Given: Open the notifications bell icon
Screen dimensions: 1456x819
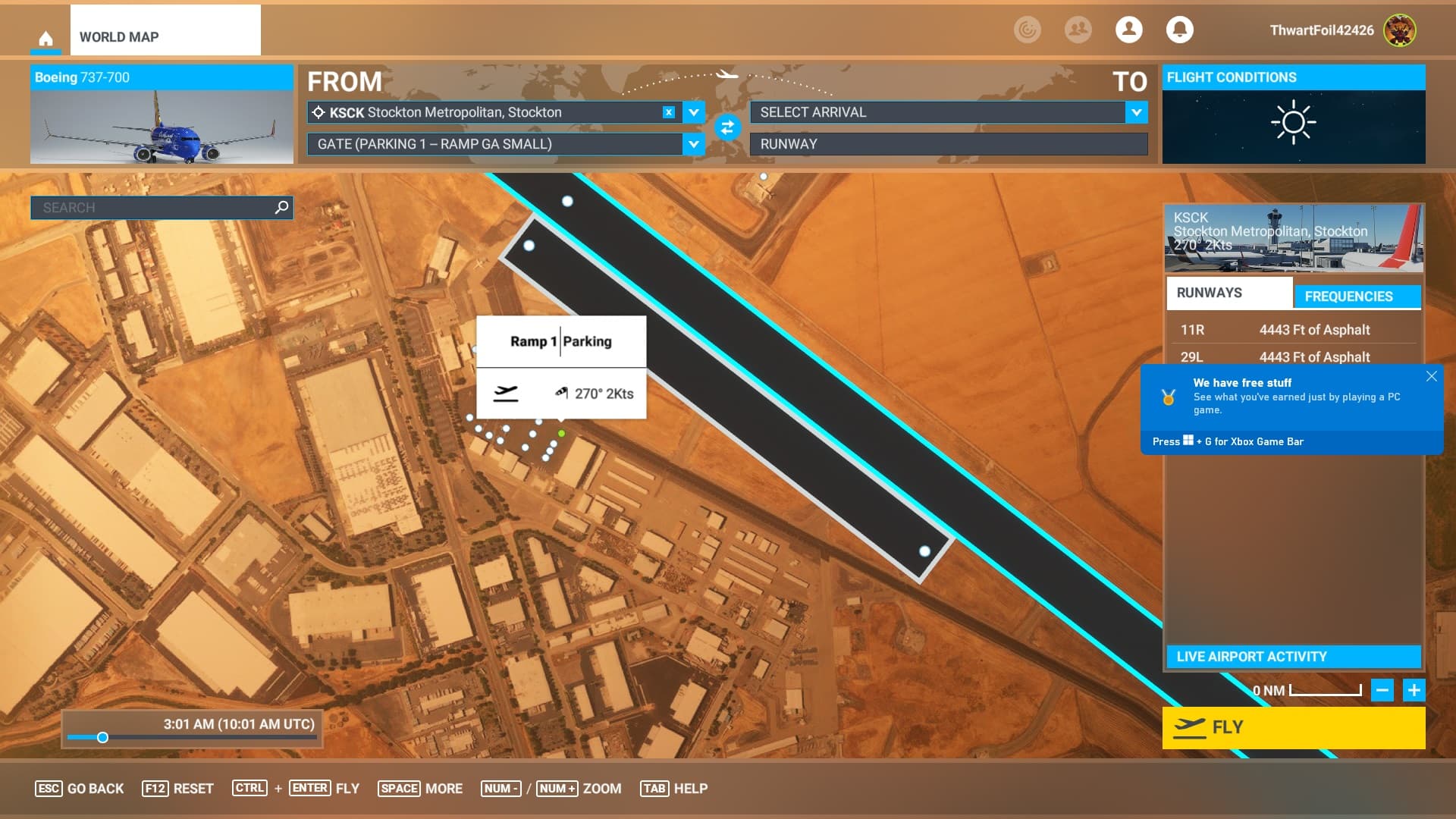Looking at the screenshot, I should coord(1179,30).
